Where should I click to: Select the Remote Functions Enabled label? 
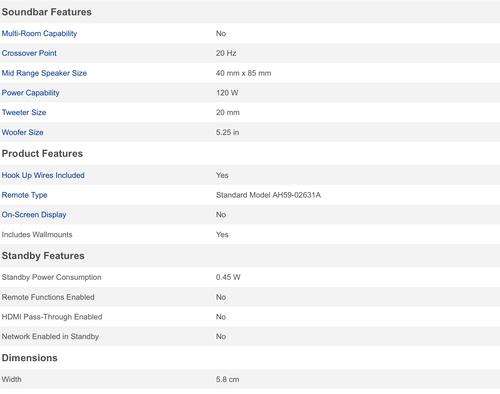[x=48, y=297]
